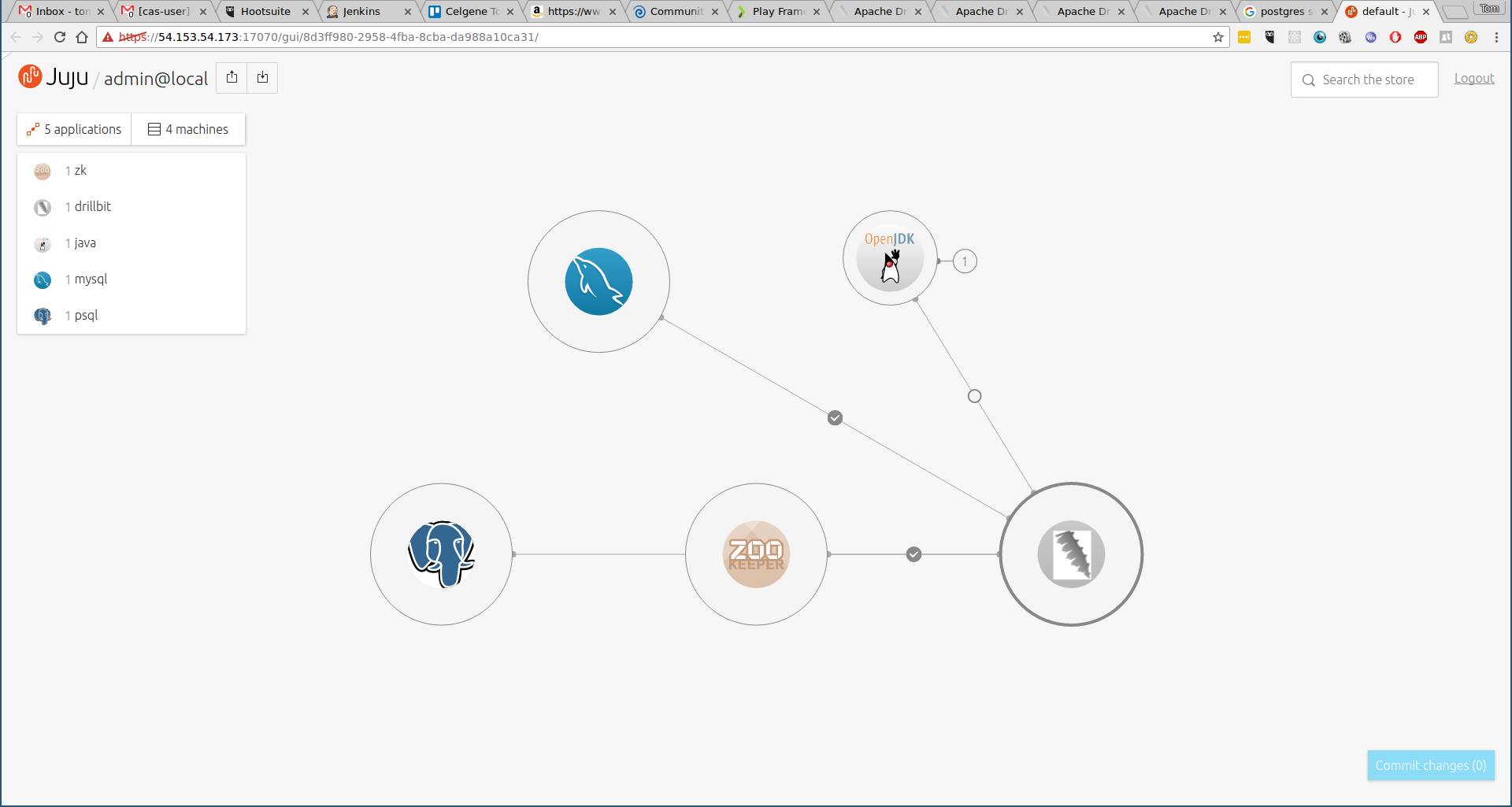Open the Chrome three-dot menu
Image resolution: width=1512 pixels, height=807 pixels.
tap(1496, 37)
